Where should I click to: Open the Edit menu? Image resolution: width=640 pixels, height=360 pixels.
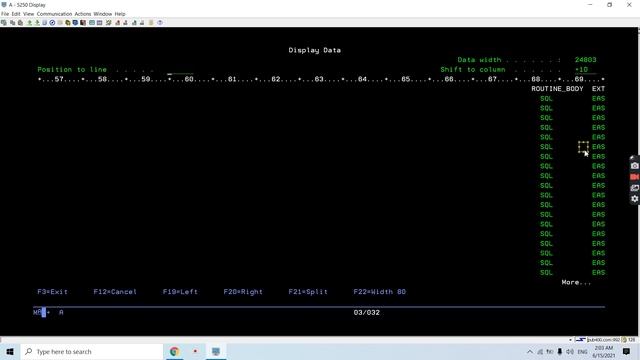click(x=16, y=14)
